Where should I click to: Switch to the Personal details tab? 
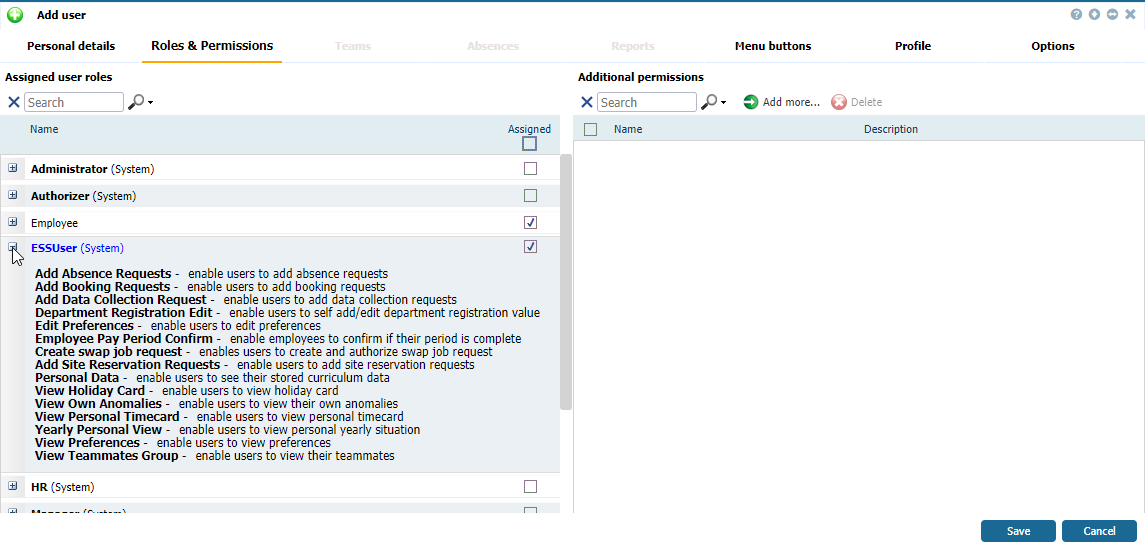pyautogui.click(x=71, y=46)
